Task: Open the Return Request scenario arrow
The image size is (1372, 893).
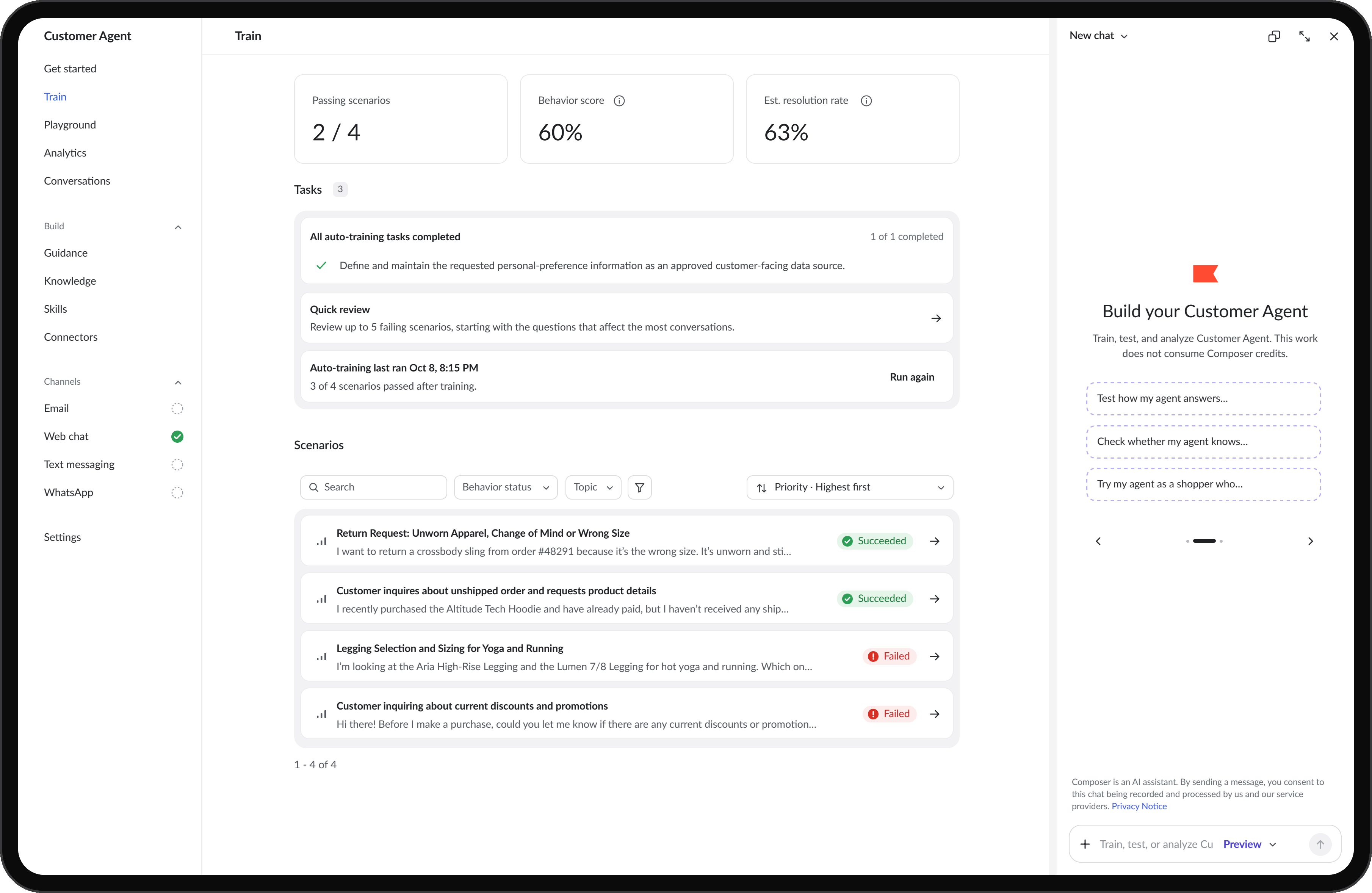Action: pos(935,541)
